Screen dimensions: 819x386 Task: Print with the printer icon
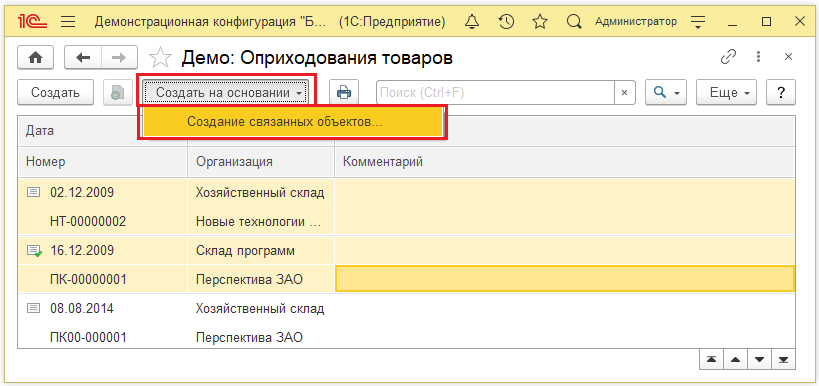(344, 93)
